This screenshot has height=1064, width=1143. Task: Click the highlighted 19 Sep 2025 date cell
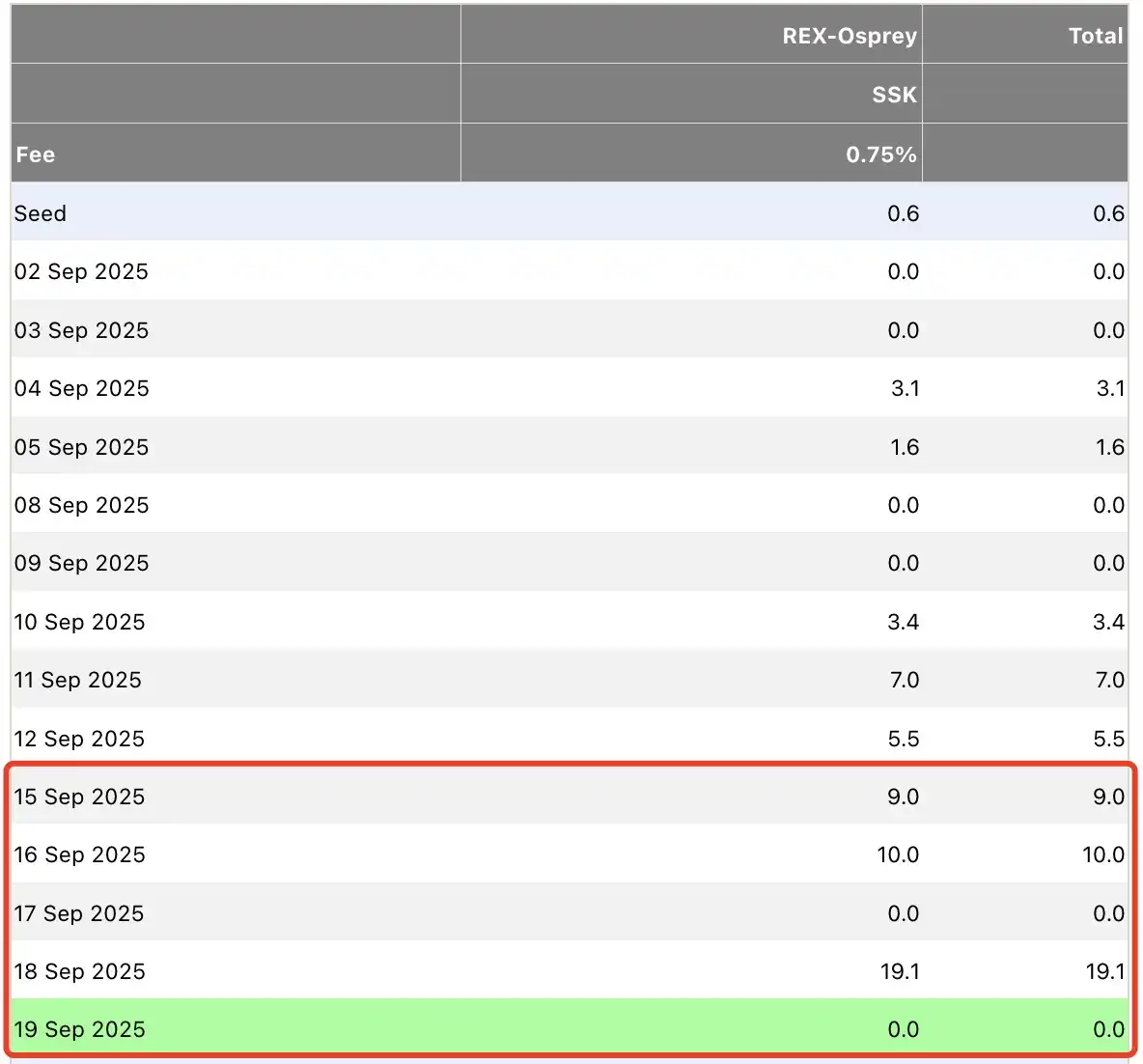pyautogui.click(x=80, y=1029)
